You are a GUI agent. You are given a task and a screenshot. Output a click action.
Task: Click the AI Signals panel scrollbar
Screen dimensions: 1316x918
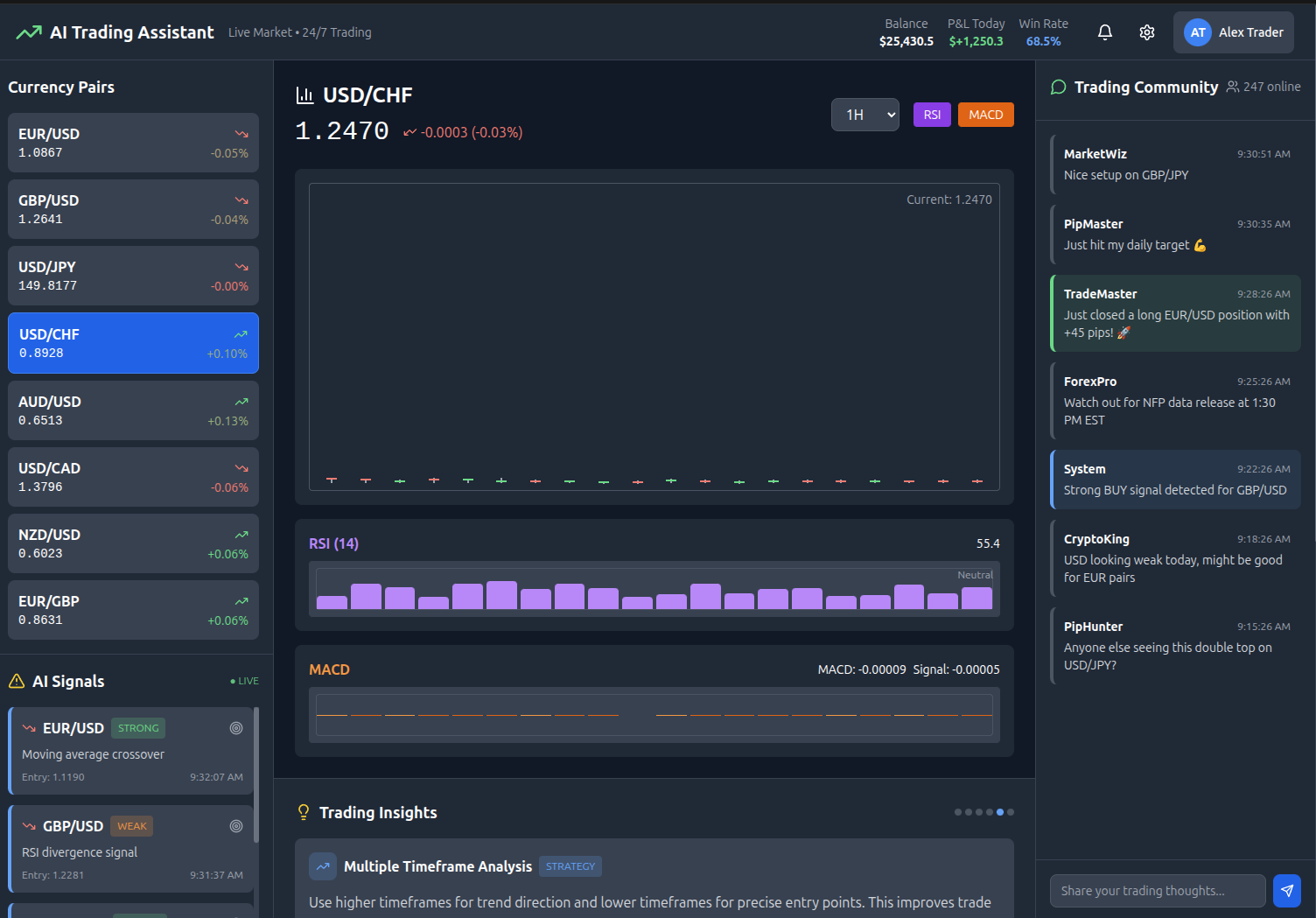(x=256, y=775)
